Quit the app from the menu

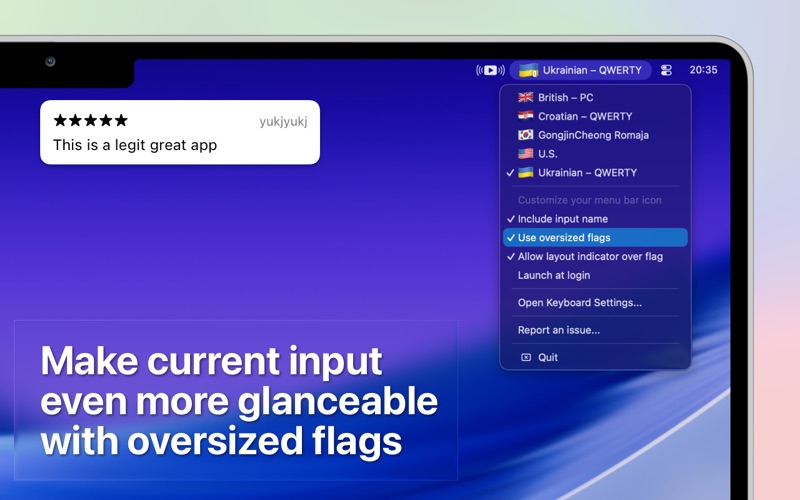(x=595, y=358)
